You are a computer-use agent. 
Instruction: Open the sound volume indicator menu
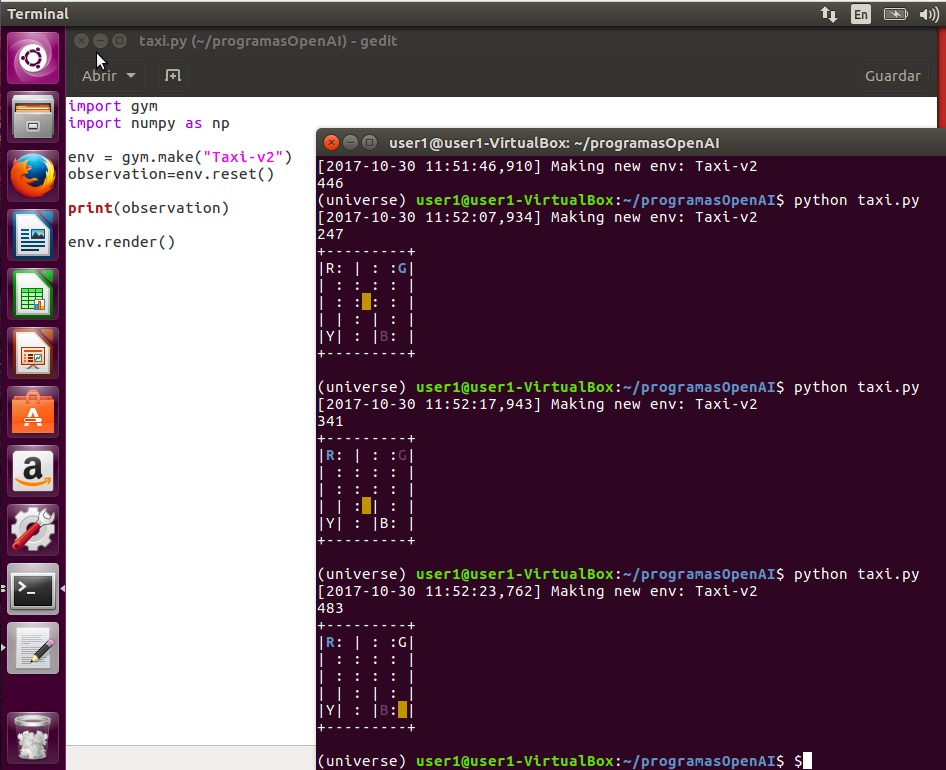pyautogui.click(x=929, y=14)
